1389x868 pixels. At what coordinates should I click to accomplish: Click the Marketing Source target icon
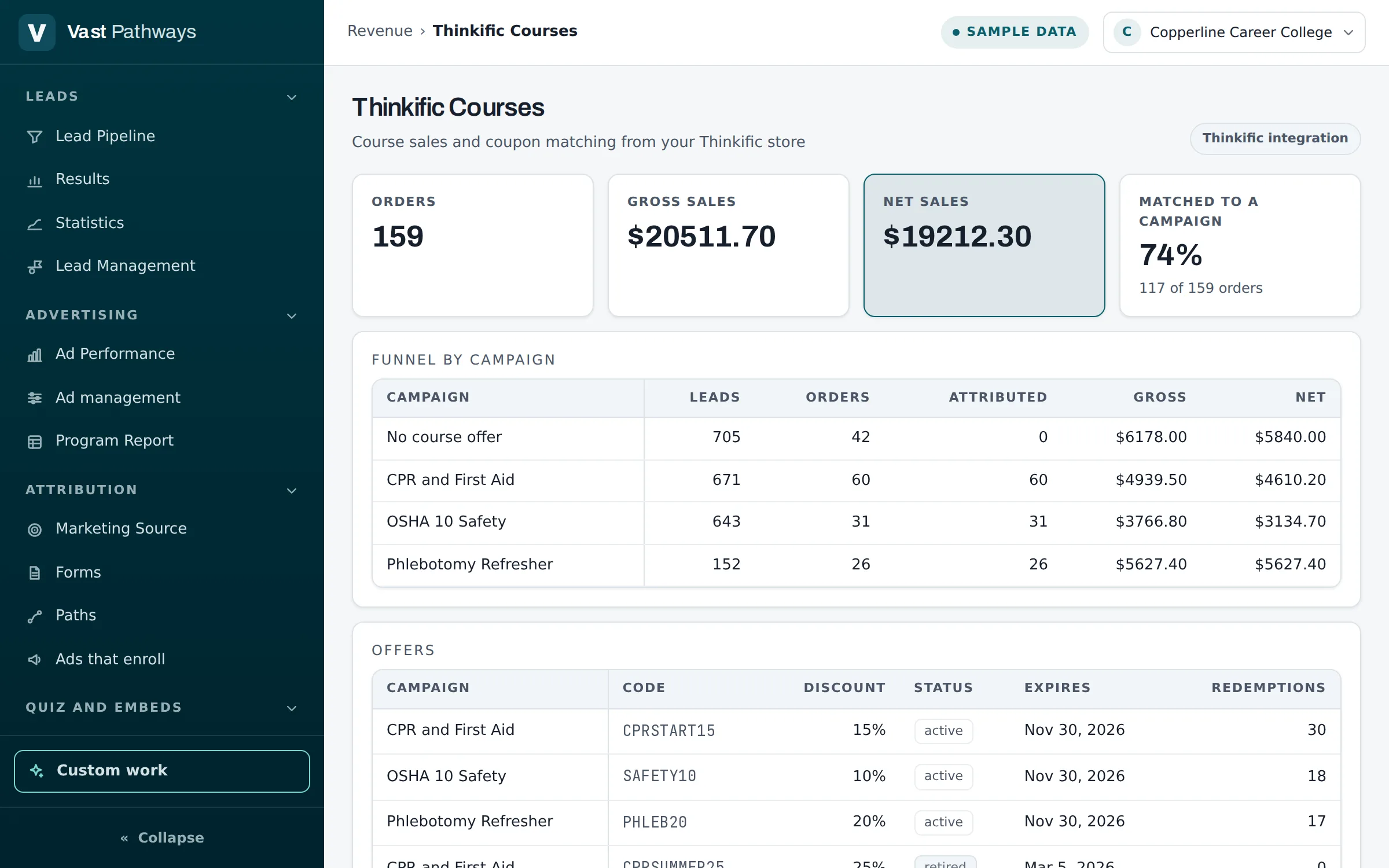(x=35, y=529)
